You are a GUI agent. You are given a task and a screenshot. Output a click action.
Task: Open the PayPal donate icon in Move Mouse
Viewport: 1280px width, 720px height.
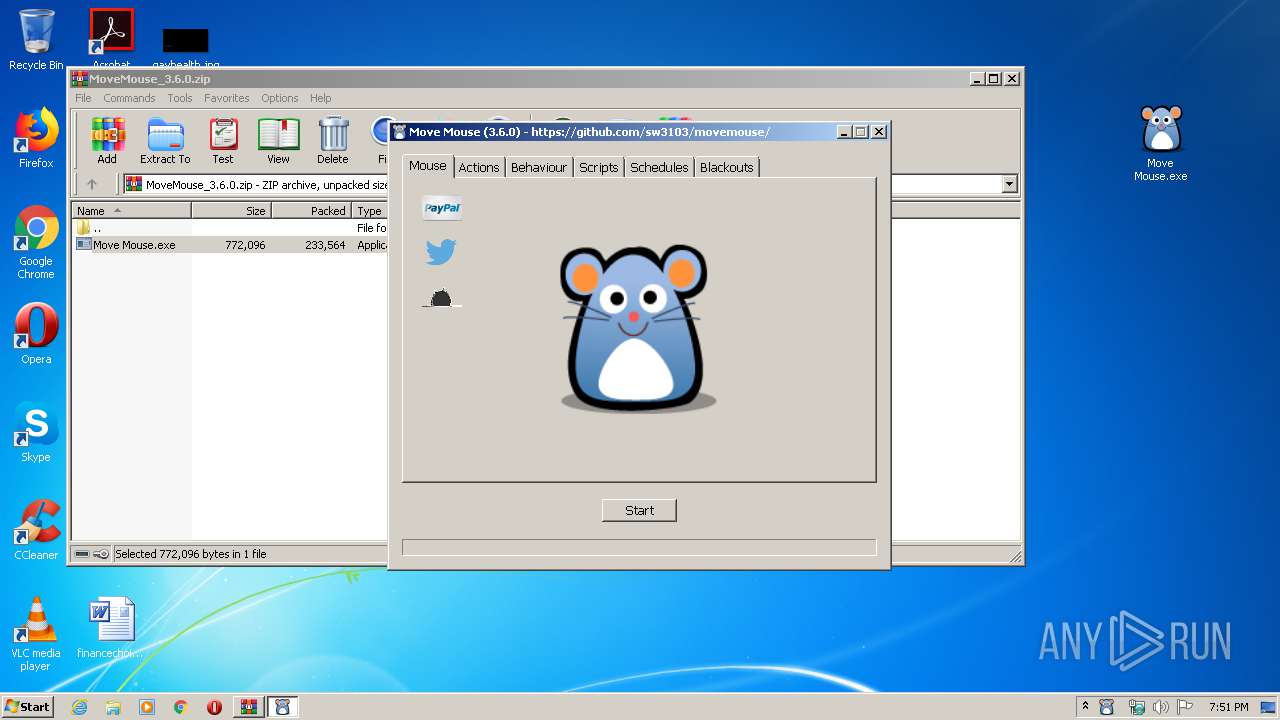point(442,208)
